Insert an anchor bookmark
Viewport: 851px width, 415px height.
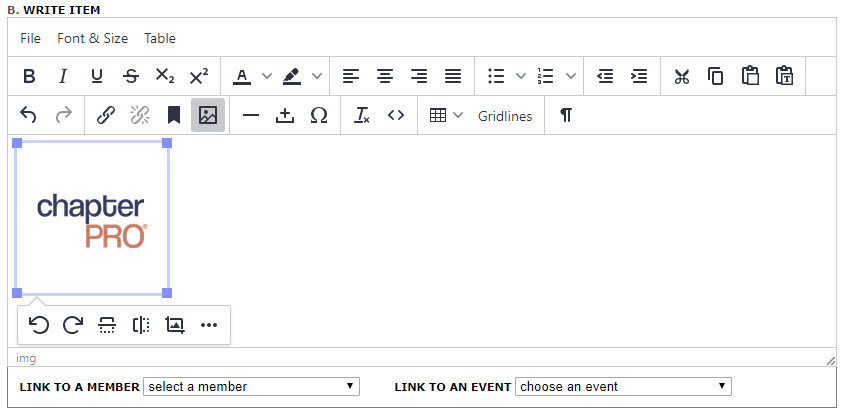(x=174, y=116)
